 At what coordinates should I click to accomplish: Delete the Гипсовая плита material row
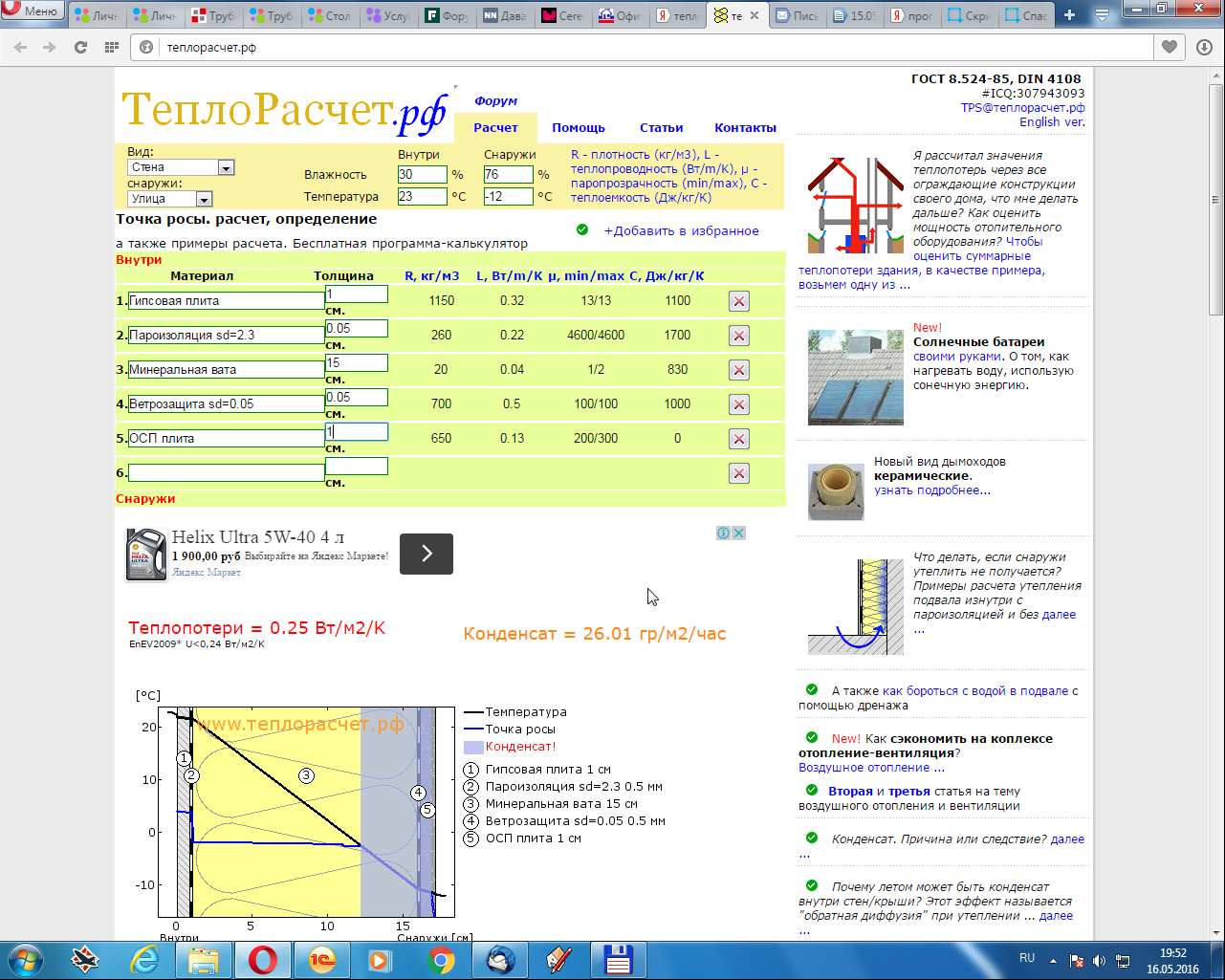(x=738, y=301)
